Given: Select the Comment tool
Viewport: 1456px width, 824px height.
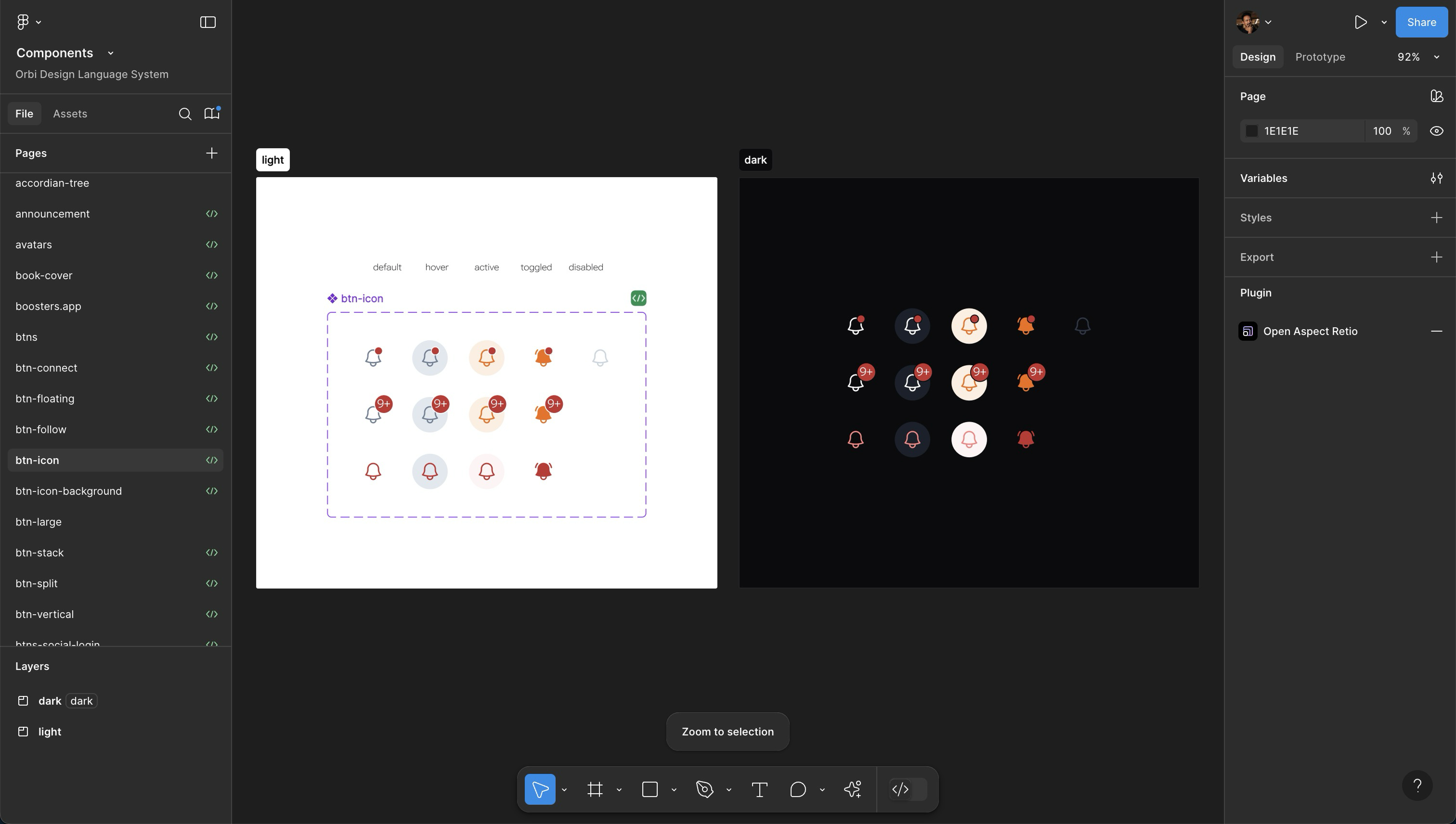Looking at the screenshot, I should tap(798, 789).
